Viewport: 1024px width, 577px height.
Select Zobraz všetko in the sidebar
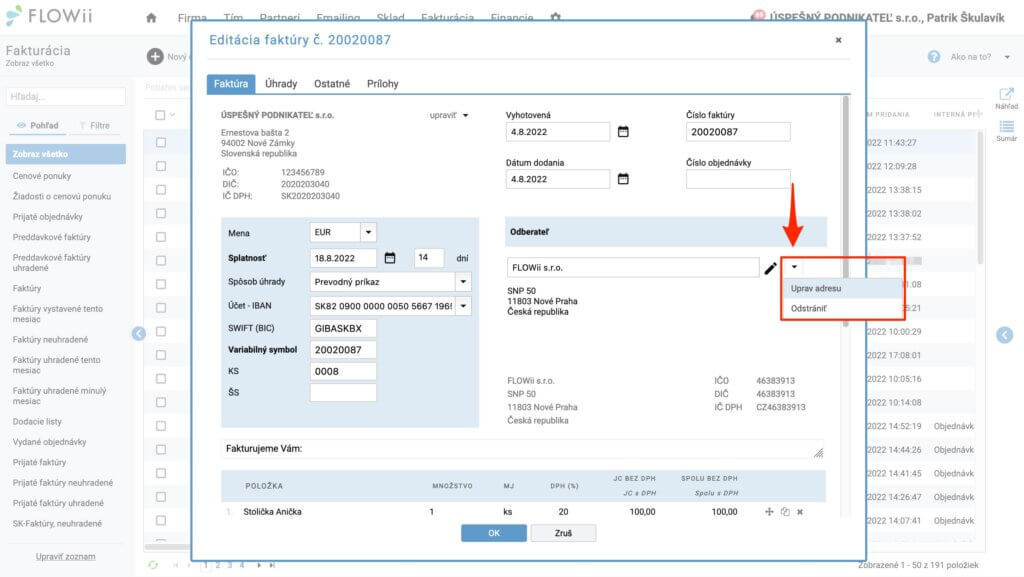[x=65, y=154]
